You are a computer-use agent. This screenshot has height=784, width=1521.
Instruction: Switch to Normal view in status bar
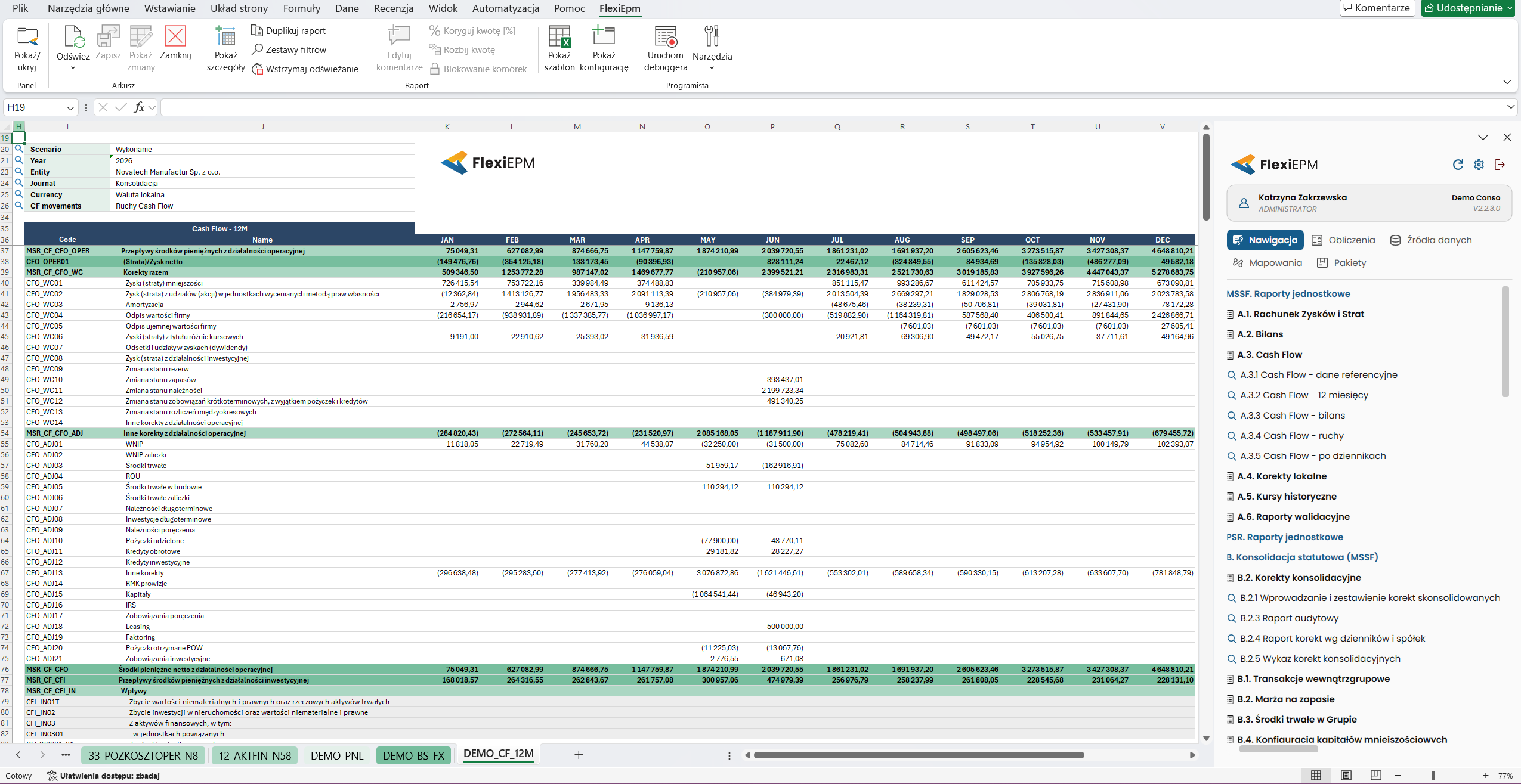[1316, 775]
